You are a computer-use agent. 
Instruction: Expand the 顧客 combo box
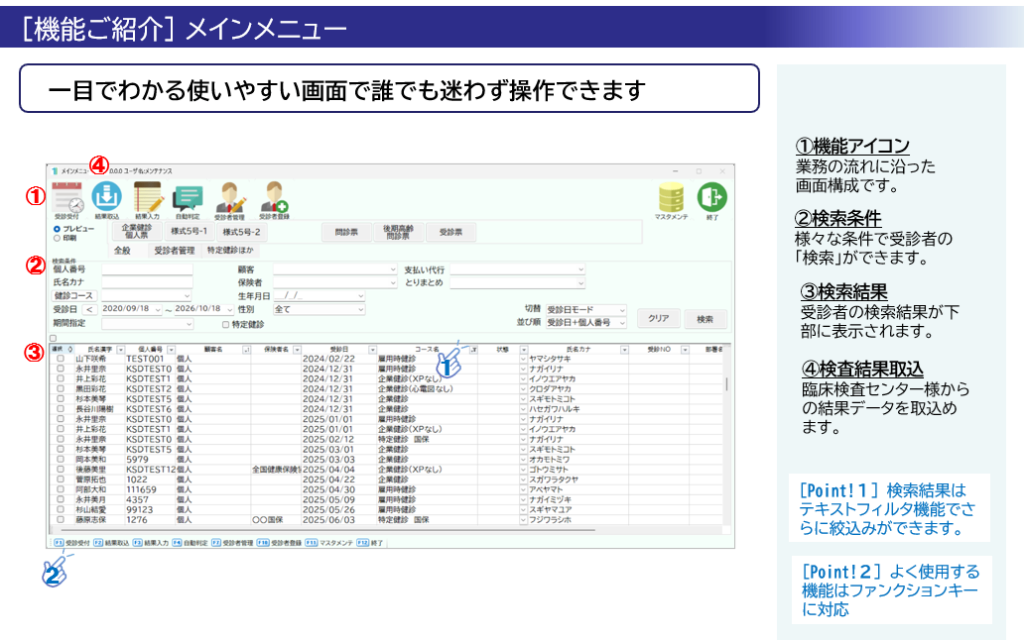tap(335, 269)
